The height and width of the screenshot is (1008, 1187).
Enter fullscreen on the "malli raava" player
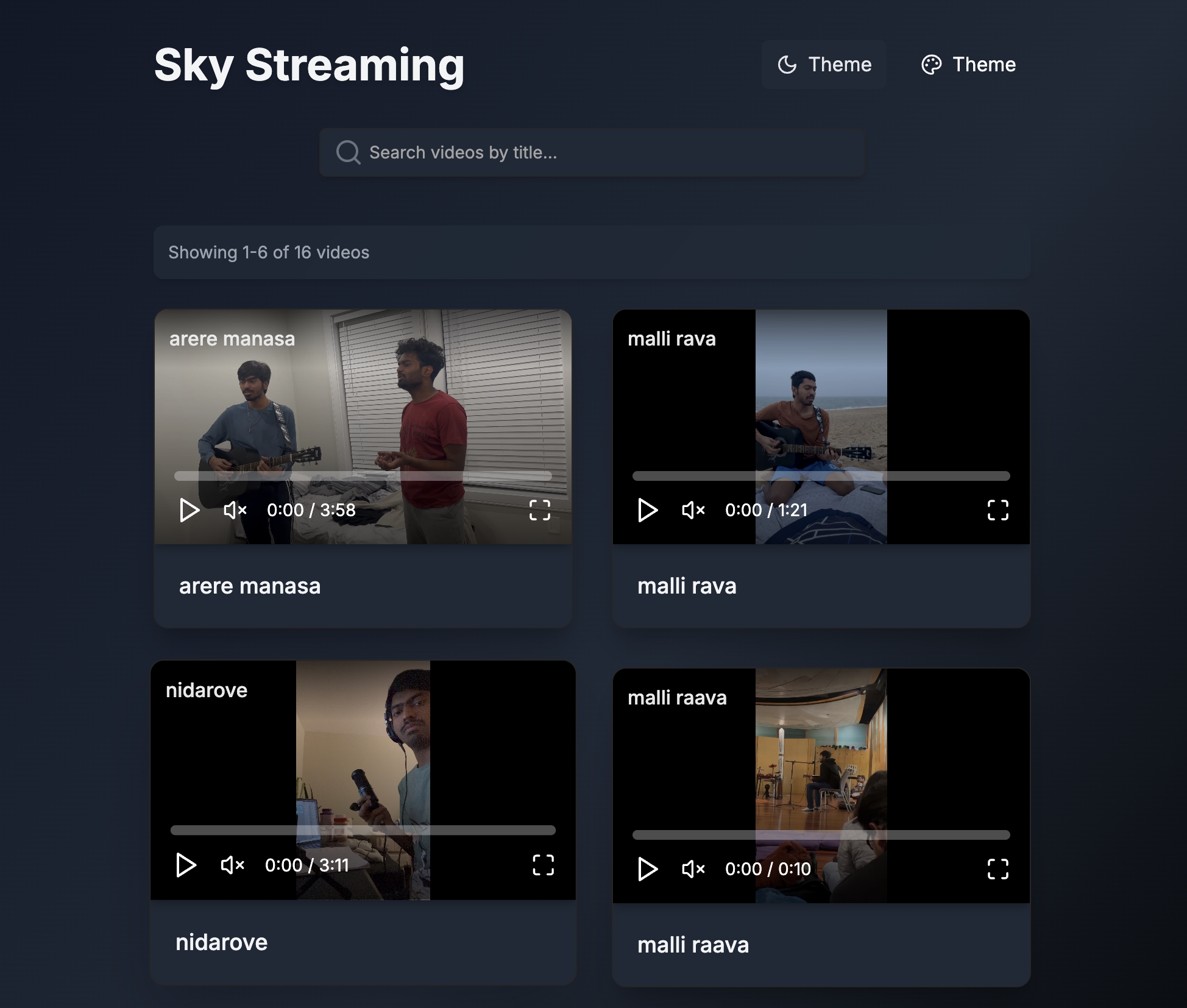pos(997,870)
